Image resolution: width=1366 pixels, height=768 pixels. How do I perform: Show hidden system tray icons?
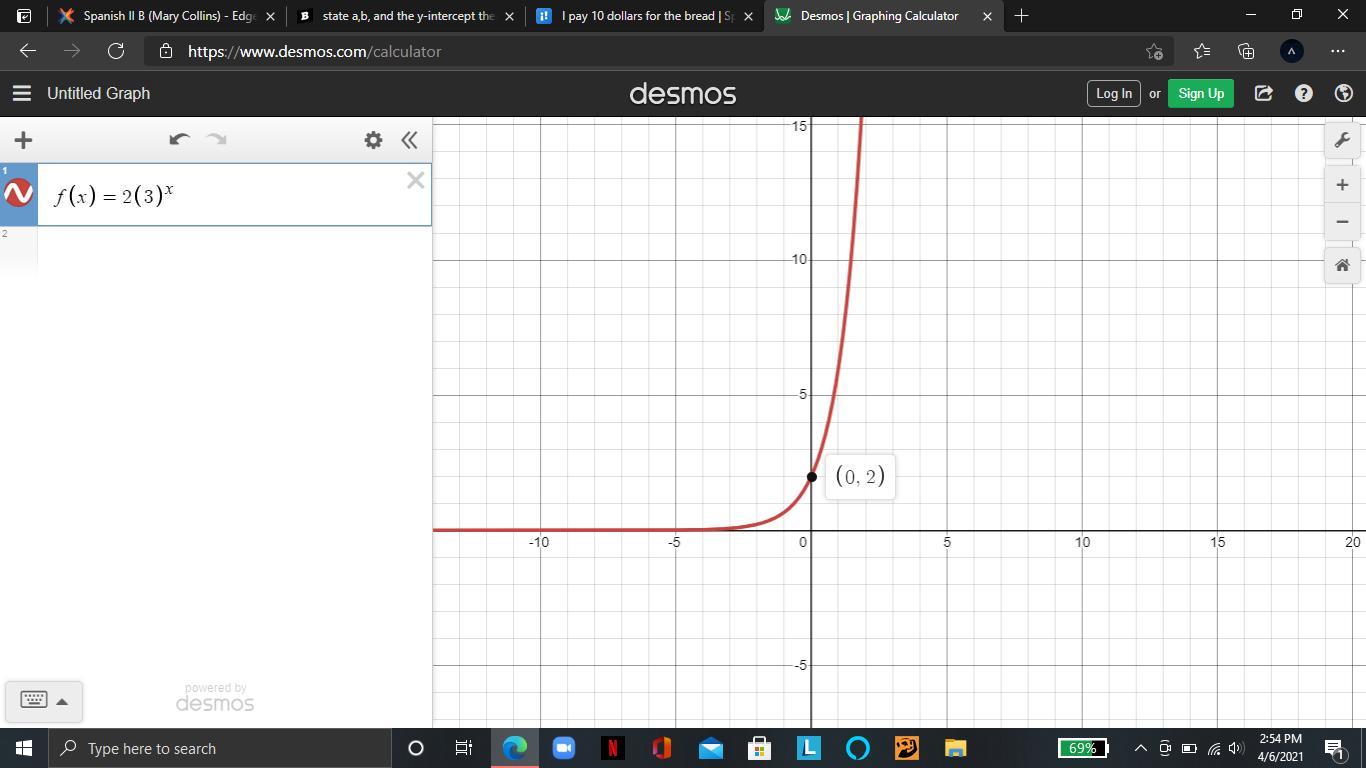[1140, 748]
